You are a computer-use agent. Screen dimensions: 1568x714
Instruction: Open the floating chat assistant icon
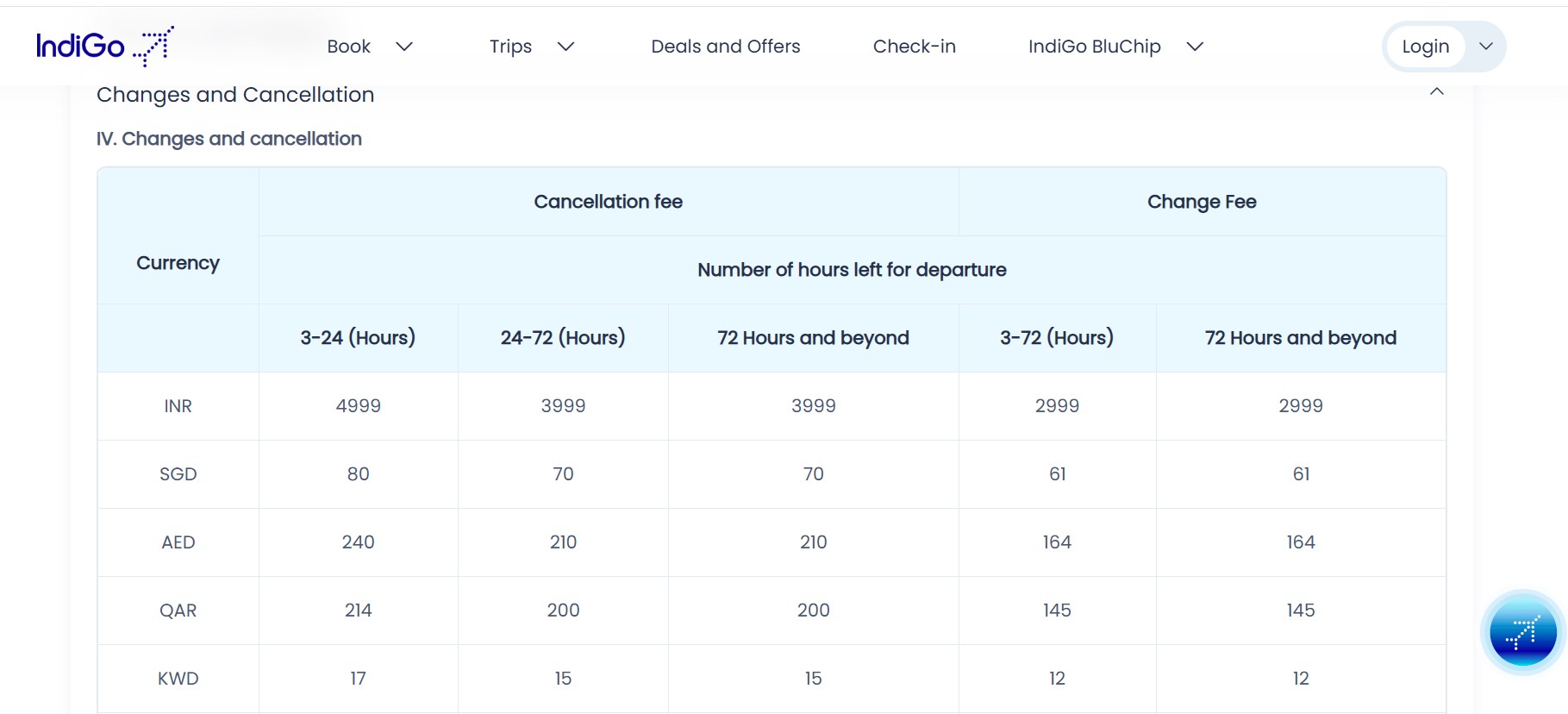(x=1522, y=634)
